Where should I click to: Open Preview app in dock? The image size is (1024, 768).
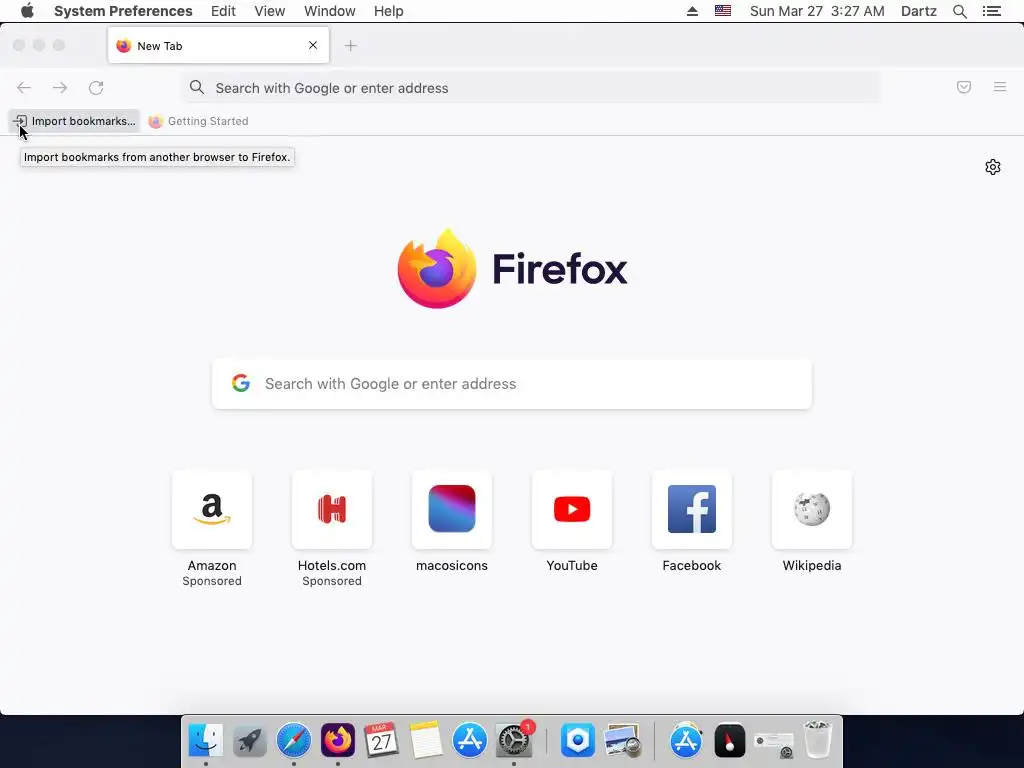(622, 740)
